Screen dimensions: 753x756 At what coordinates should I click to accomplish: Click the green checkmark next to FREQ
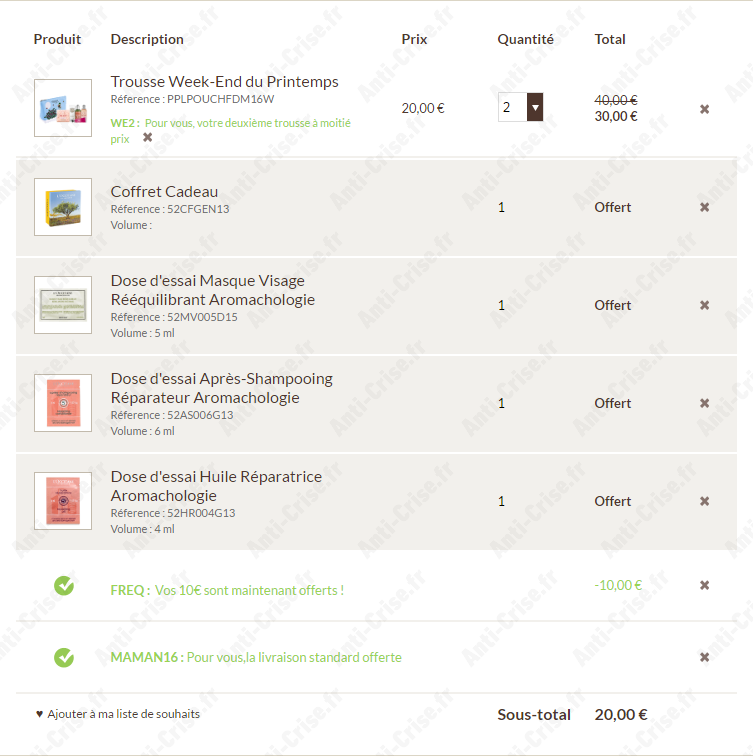coord(64,586)
